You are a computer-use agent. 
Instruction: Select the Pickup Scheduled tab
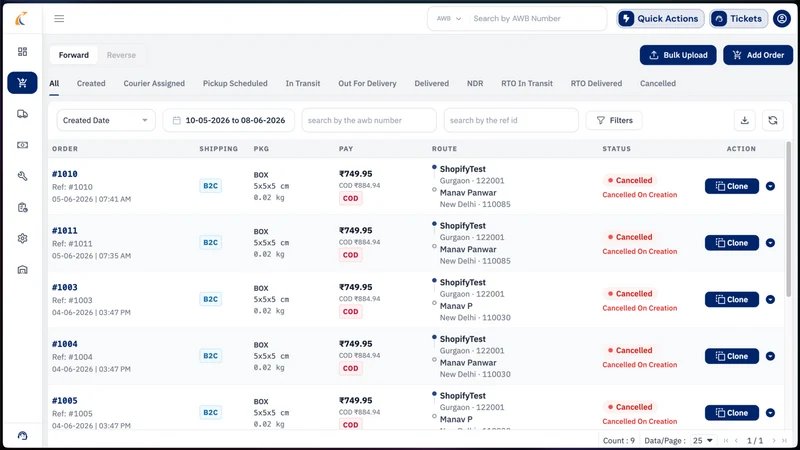pos(235,84)
